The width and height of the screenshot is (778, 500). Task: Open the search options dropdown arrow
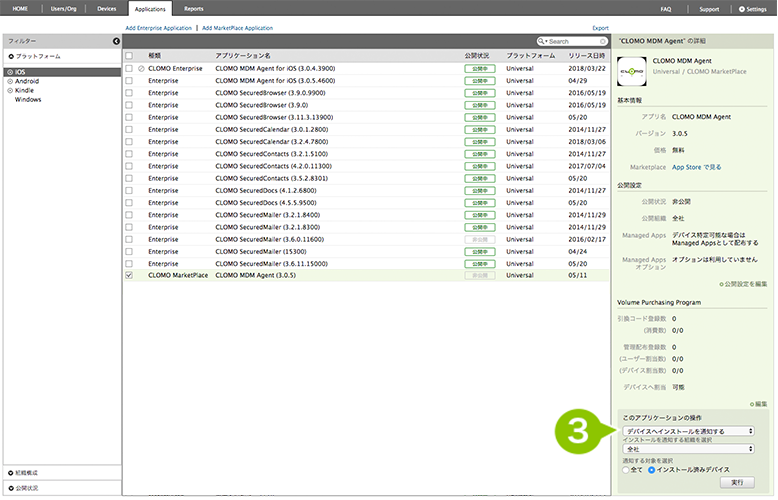tap(546, 42)
